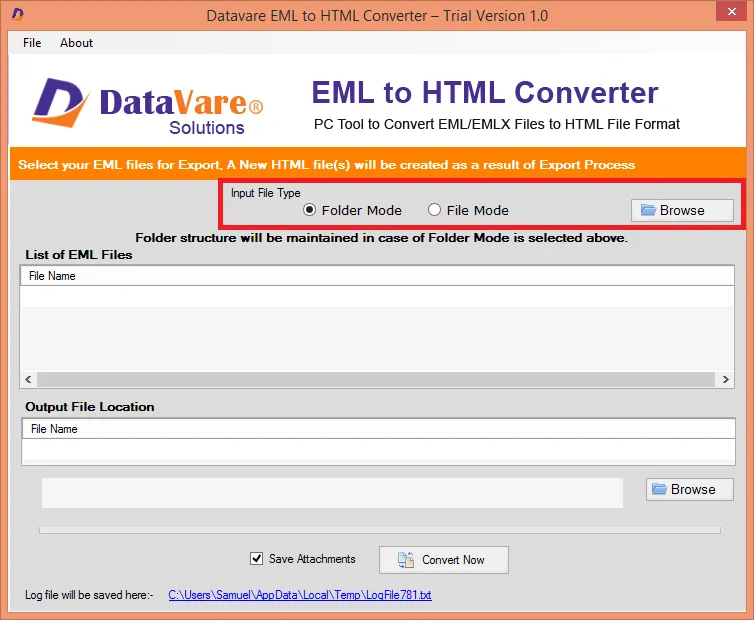The width and height of the screenshot is (754, 620).
Task: Click the output path text field
Action: pos(332,493)
